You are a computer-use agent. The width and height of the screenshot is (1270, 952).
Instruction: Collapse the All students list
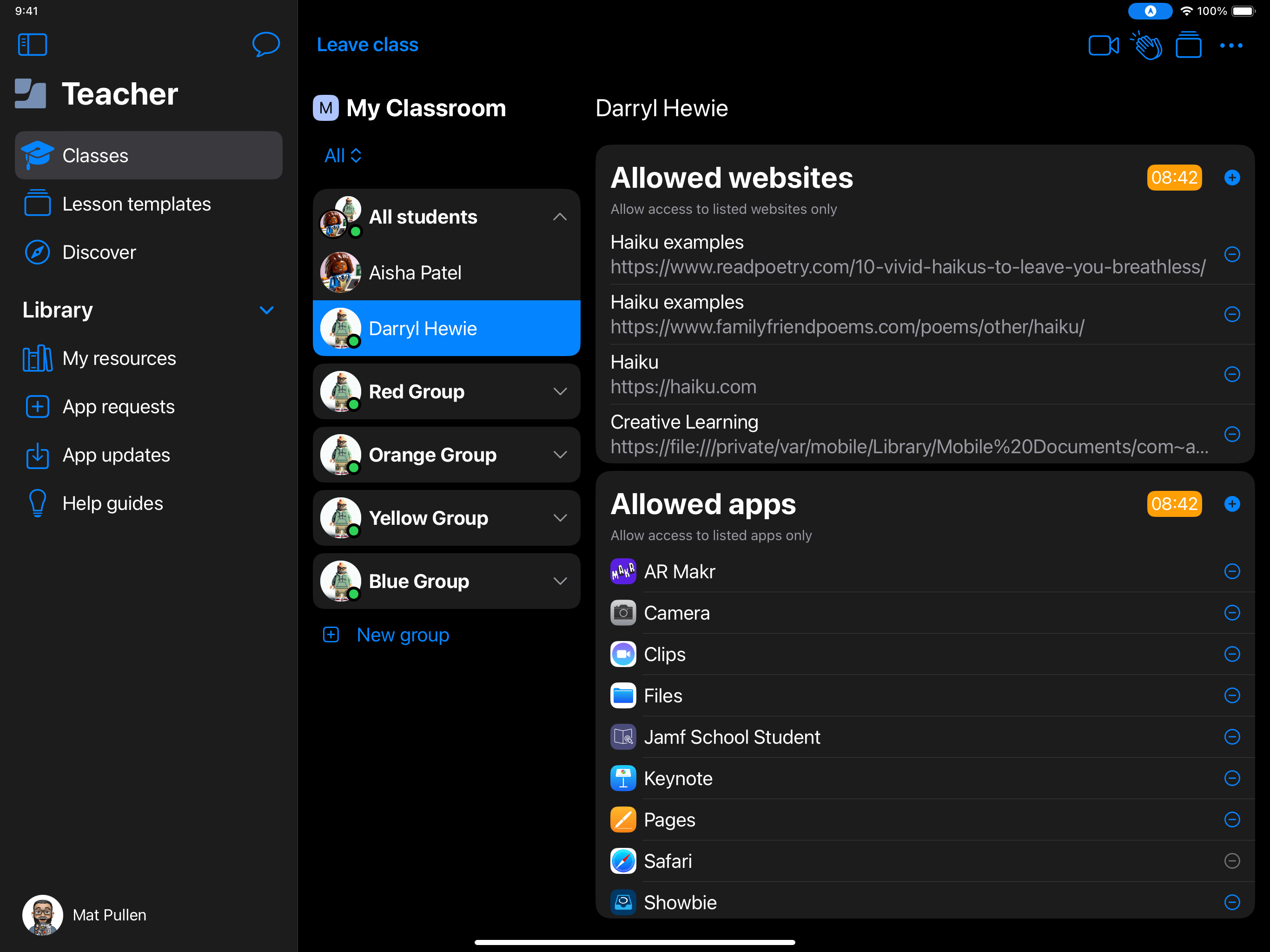tap(560, 217)
